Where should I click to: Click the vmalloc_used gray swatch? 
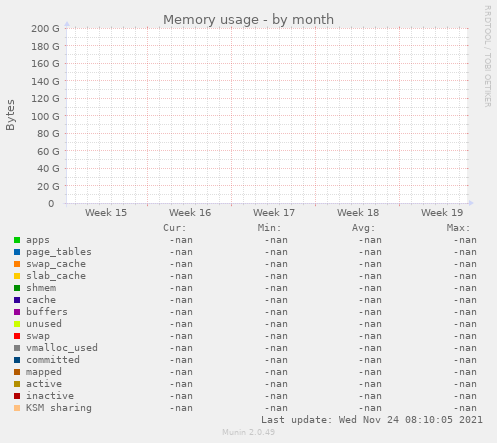pyautogui.click(x=17, y=348)
